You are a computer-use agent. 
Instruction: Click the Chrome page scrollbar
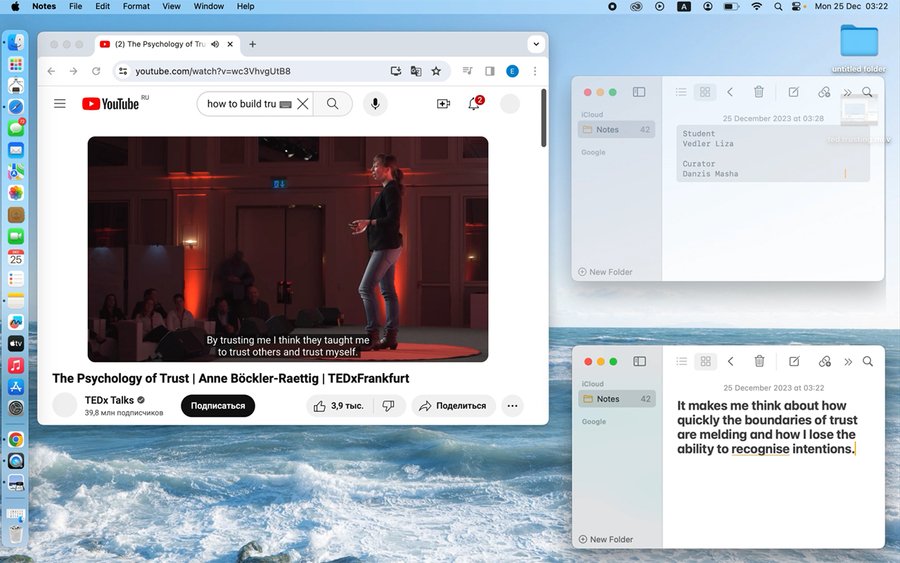coord(544,118)
